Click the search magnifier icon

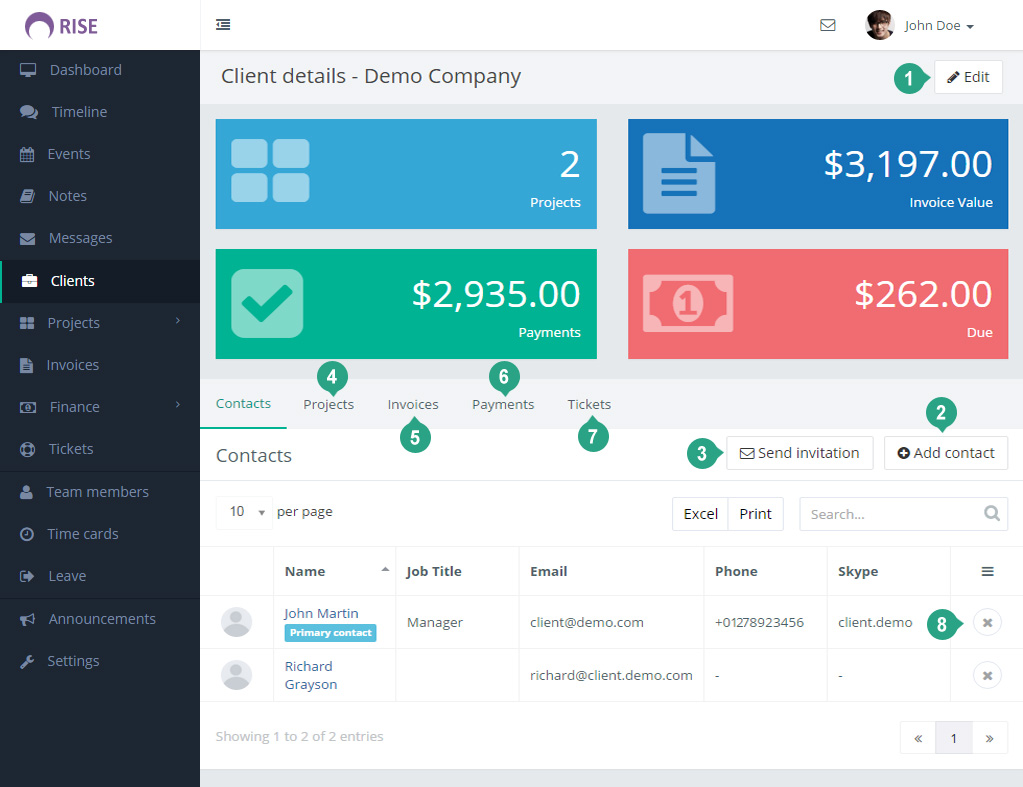pyautogui.click(x=992, y=514)
